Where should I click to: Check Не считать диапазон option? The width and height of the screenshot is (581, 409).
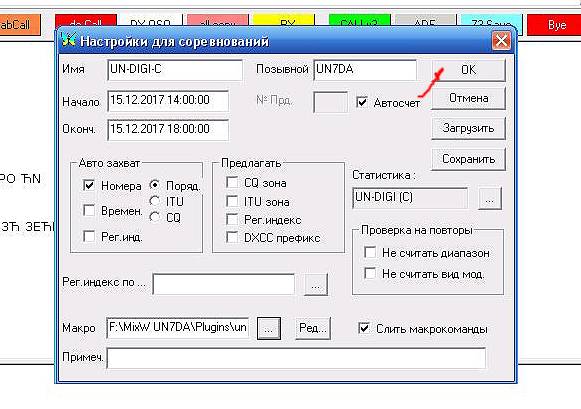(370, 253)
